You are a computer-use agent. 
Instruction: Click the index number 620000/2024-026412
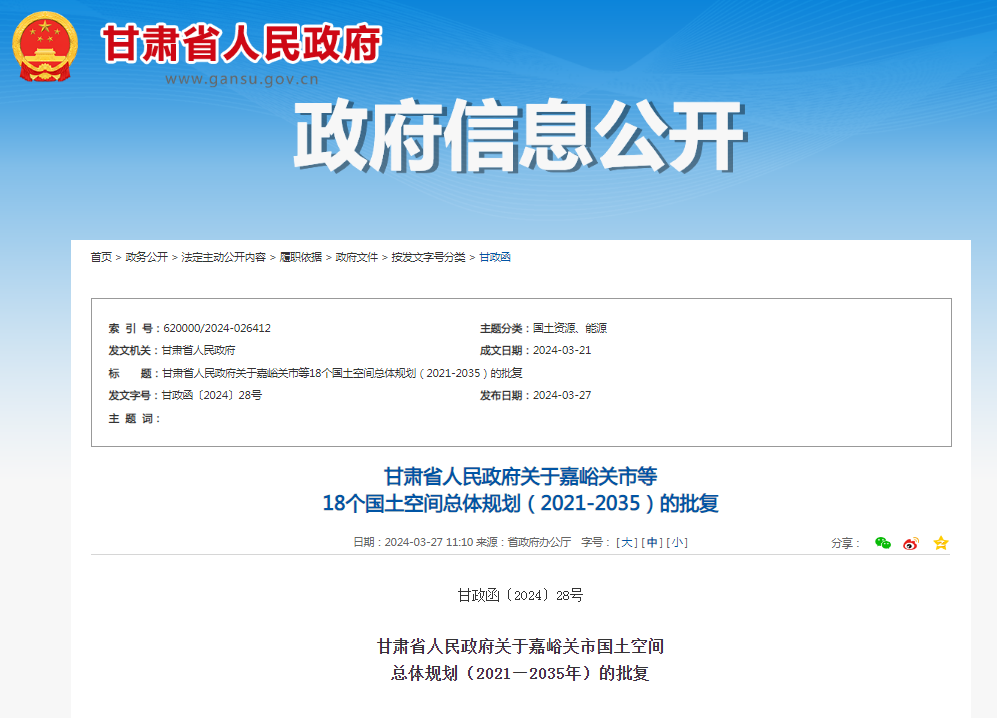point(216,328)
